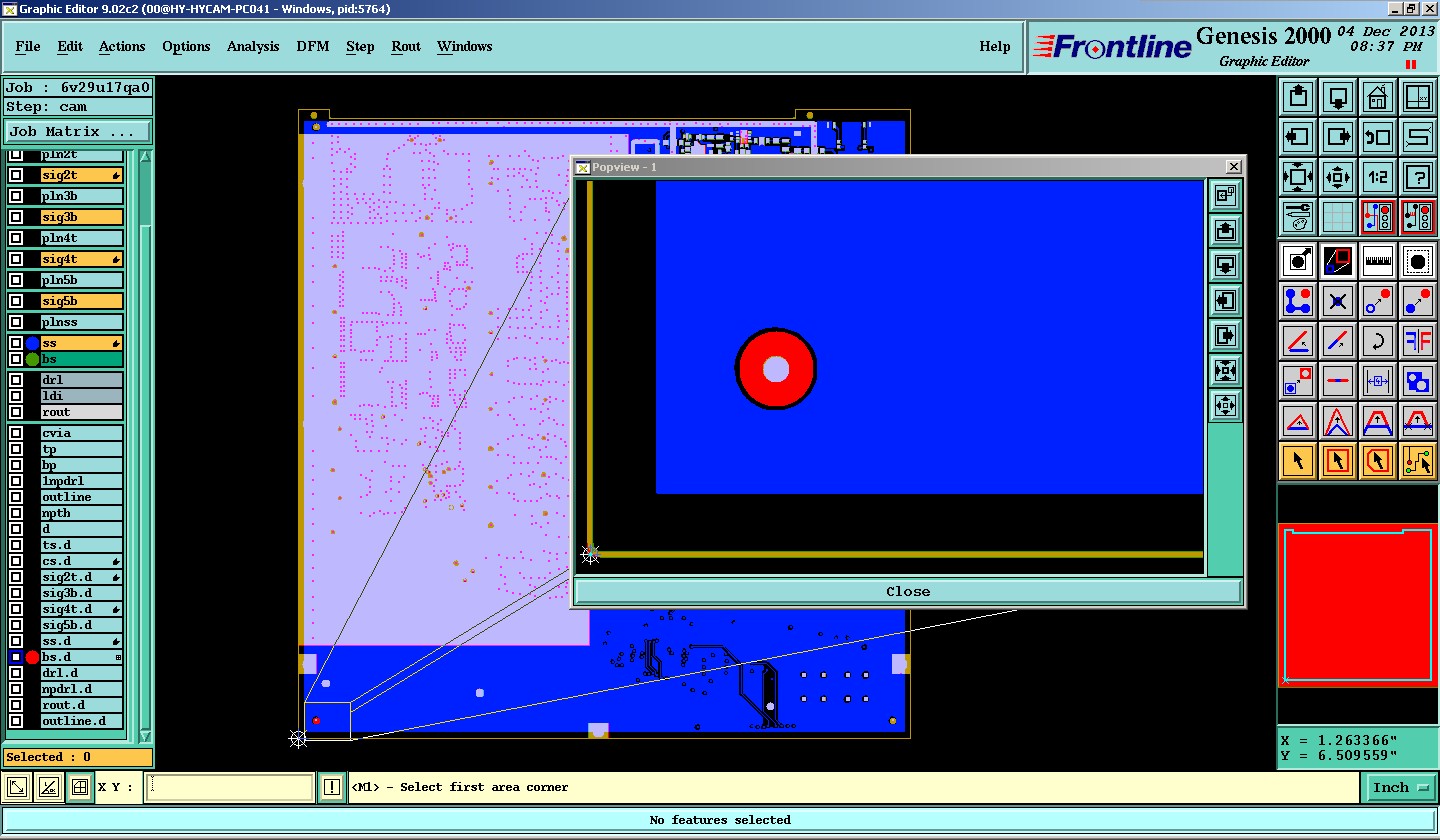Toggle the checkbox for the sig2t layer
This screenshot has height=840, width=1440.
[16, 175]
